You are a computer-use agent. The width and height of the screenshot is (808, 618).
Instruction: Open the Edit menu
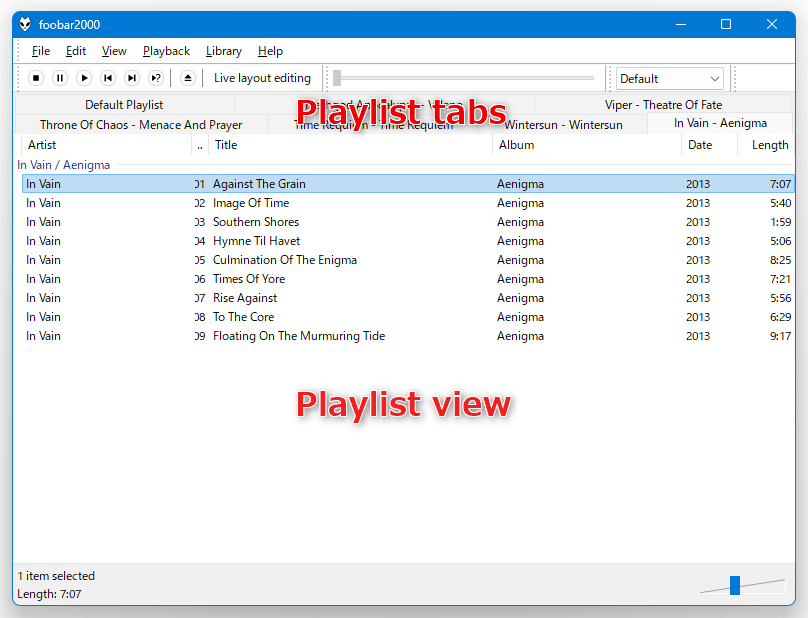(76, 51)
